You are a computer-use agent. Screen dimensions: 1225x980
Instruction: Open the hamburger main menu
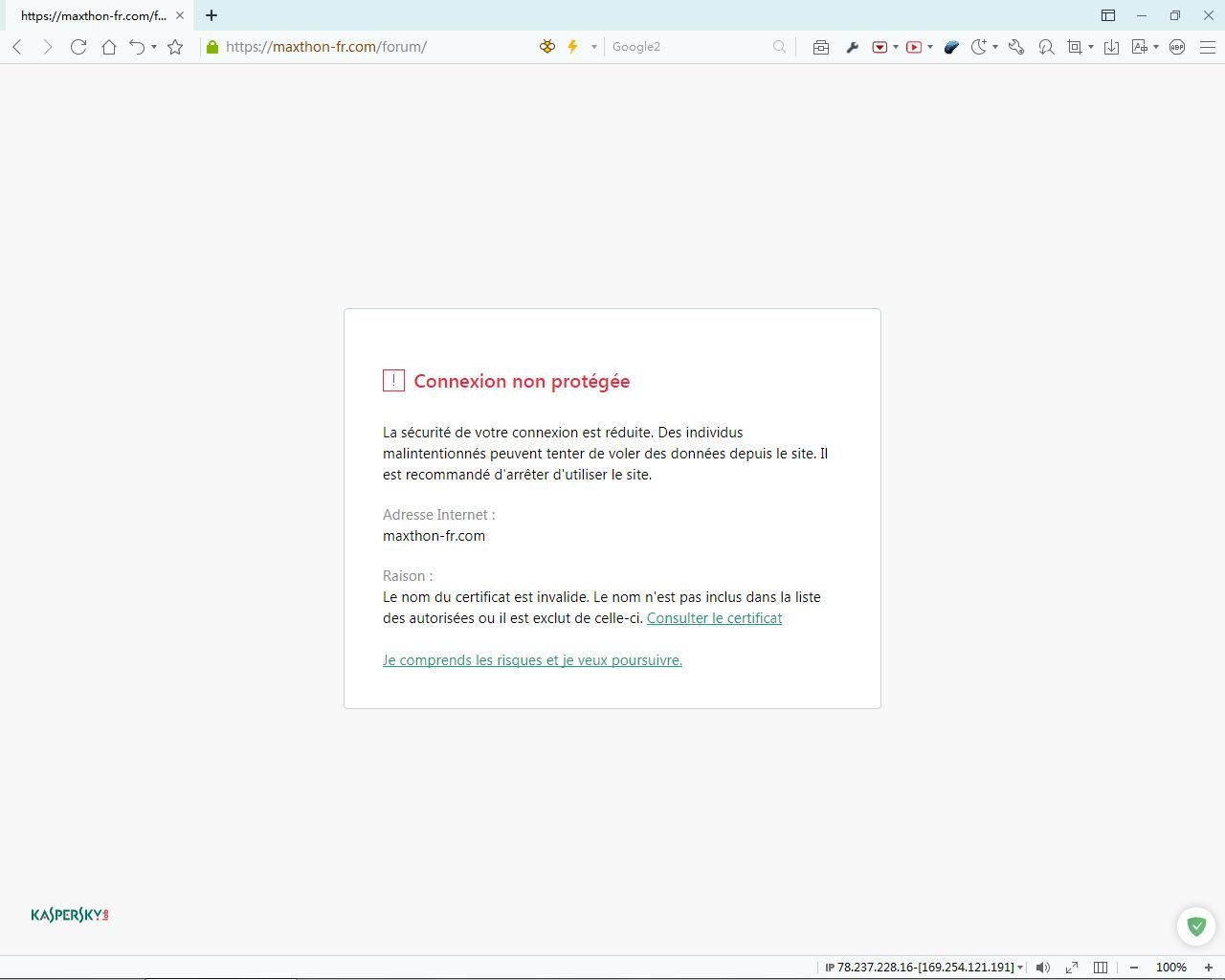(x=1208, y=47)
